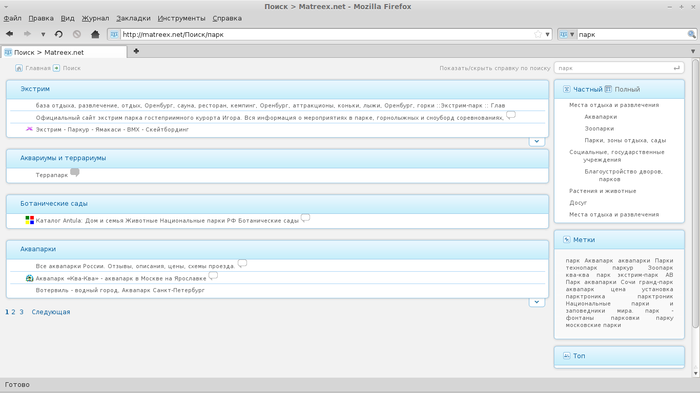Open the Правка menu
The image size is (700, 393).
41,18
